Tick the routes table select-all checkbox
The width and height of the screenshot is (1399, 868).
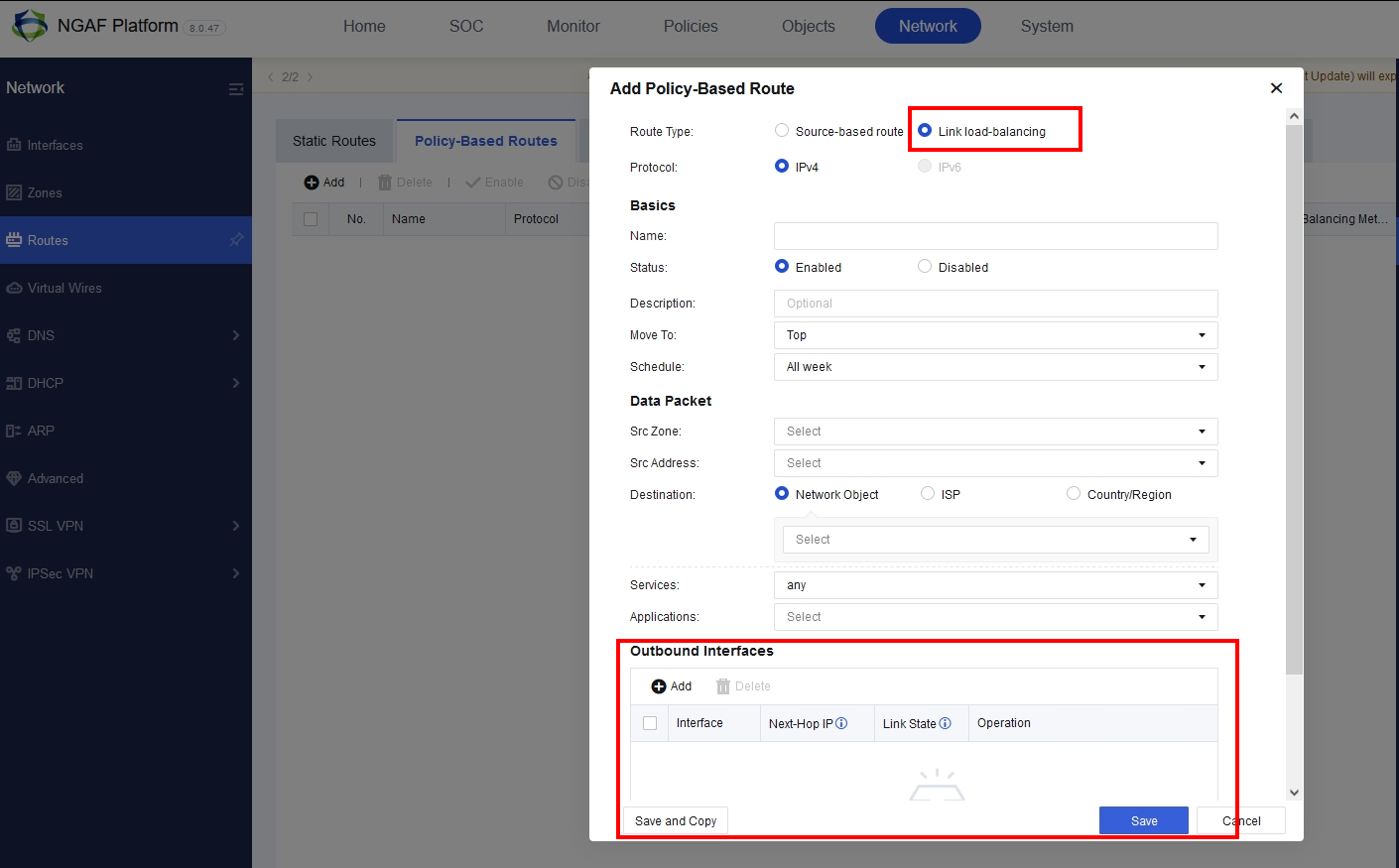(x=311, y=219)
